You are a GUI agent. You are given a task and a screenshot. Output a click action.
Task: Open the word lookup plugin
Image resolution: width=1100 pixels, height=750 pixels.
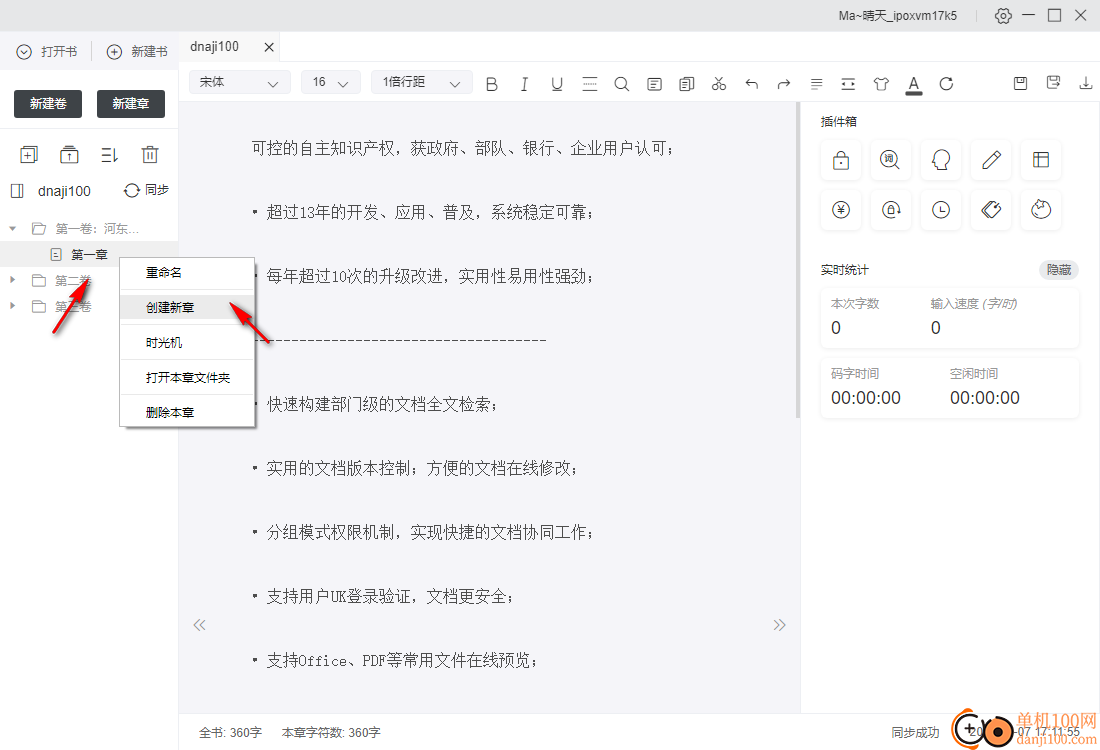890,160
